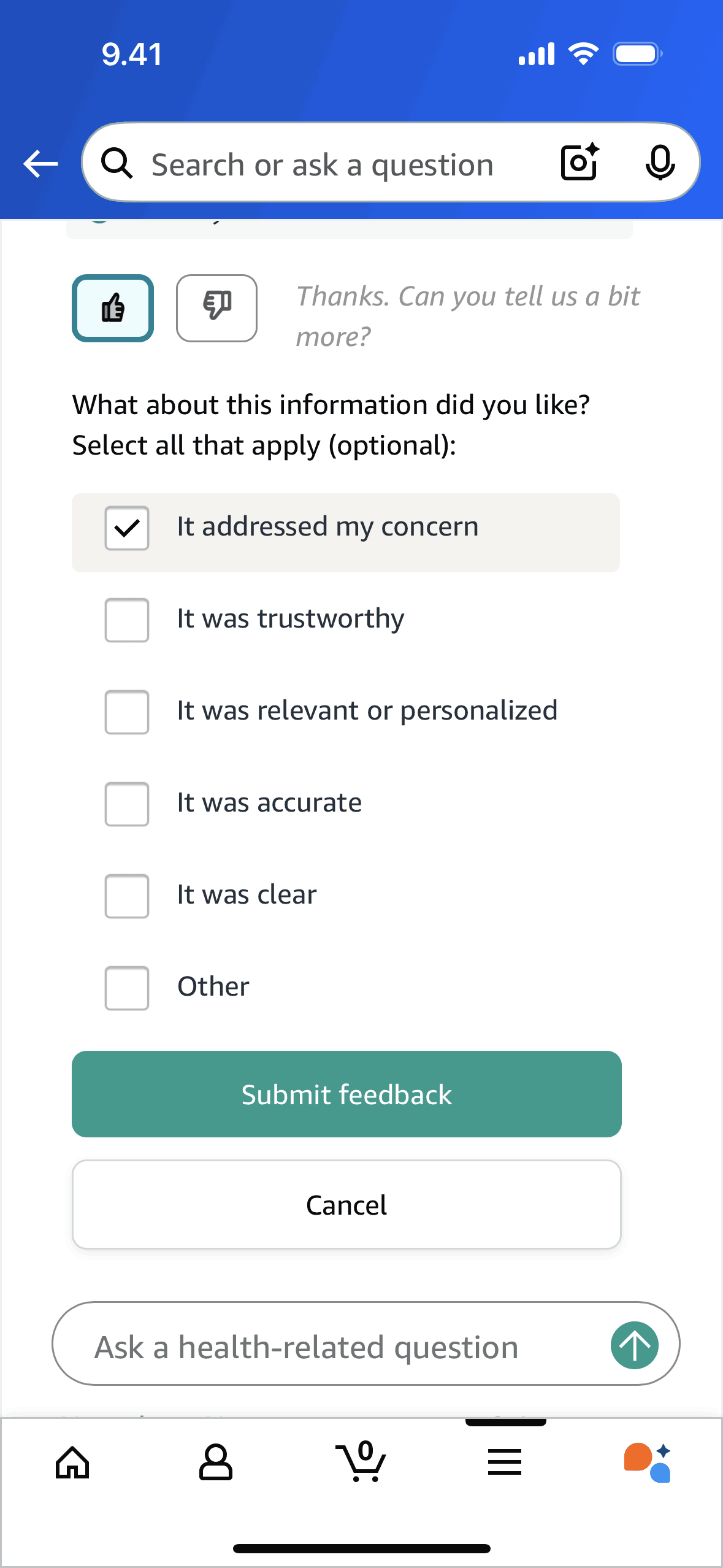Send health question with arrow icon
Image resolution: width=723 pixels, height=1568 pixels.
[634, 1345]
